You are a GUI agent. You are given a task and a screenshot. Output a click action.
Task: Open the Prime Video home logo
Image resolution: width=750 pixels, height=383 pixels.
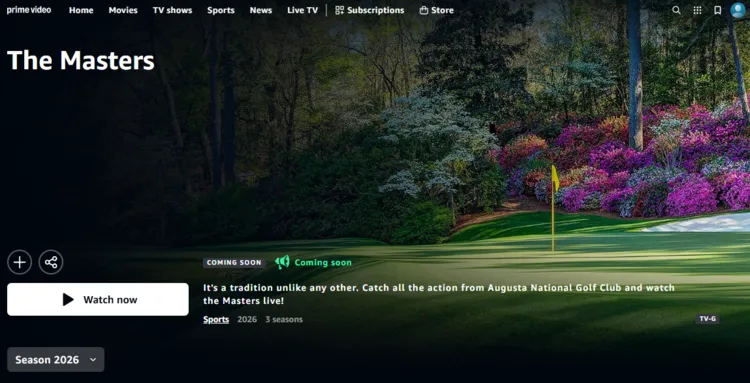tap(29, 10)
